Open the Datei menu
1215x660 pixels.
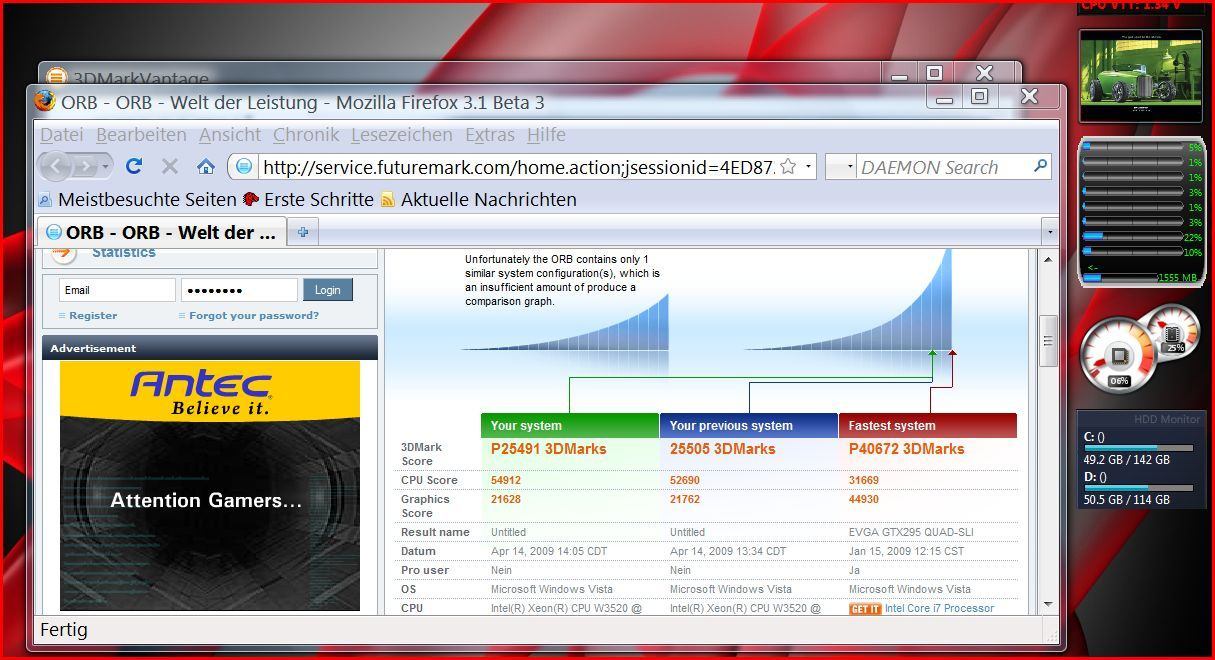tap(61, 134)
